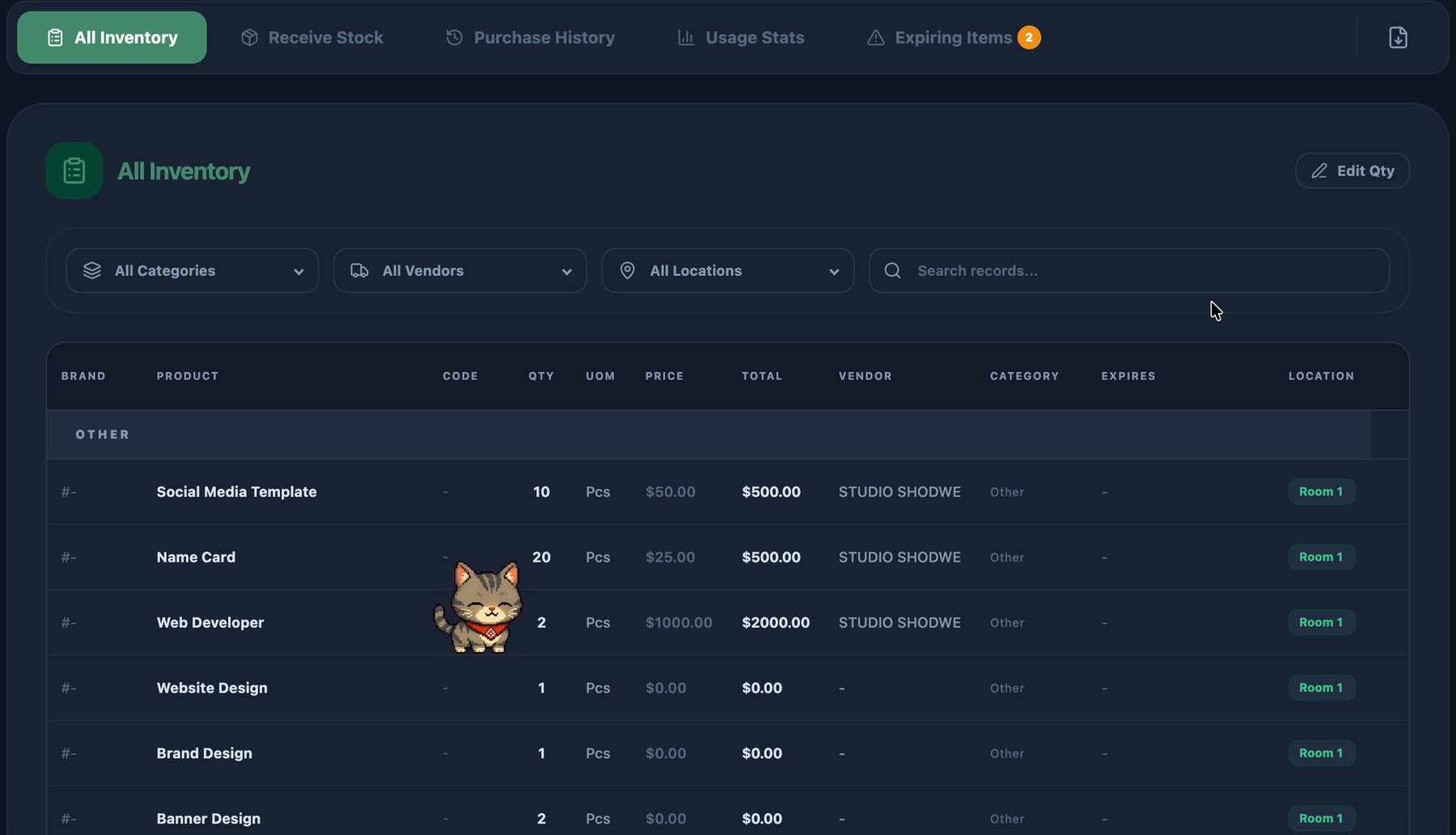Click the Purchase History clock icon
This screenshot has height=835, width=1456.
coord(455,37)
